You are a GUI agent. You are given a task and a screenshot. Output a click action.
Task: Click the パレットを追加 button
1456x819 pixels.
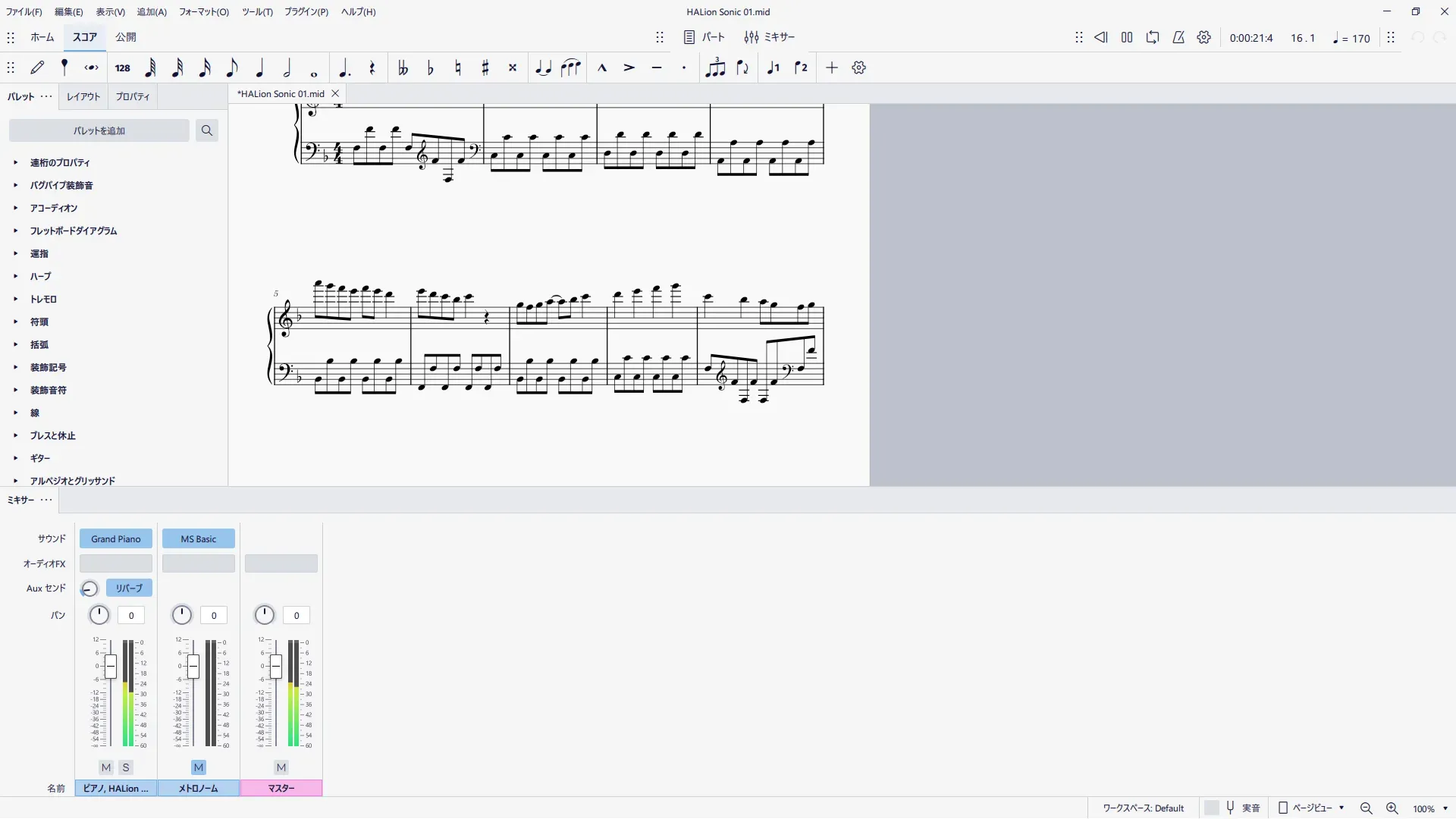99,130
